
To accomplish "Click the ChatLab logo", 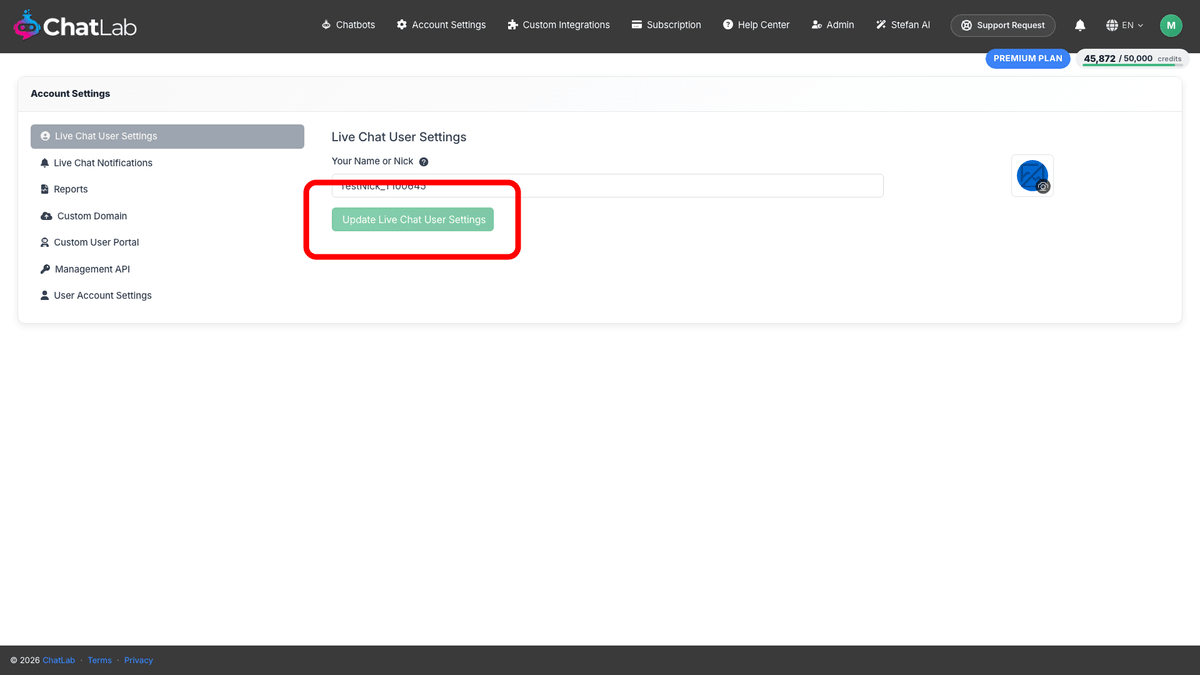I will 74,25.
